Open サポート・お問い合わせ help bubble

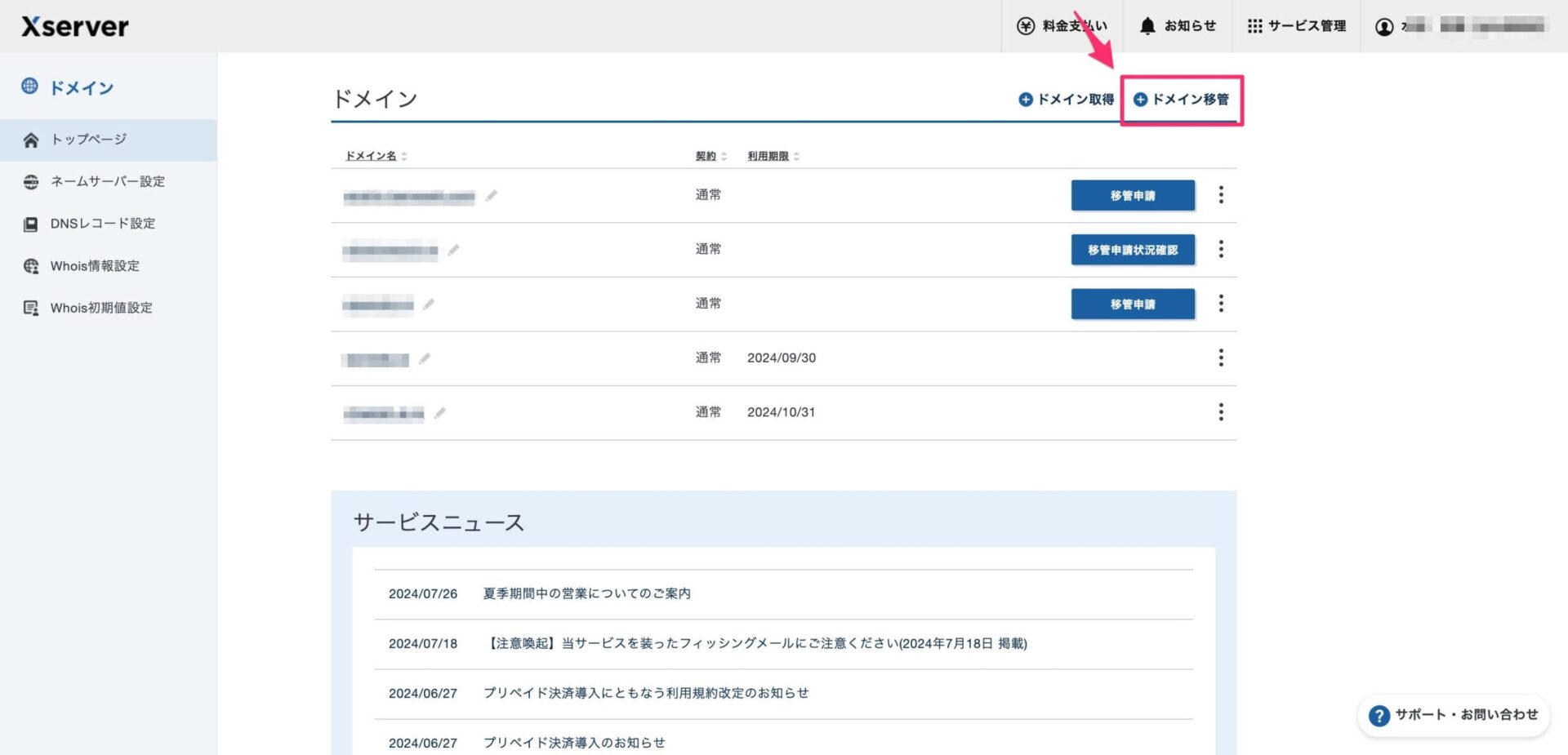pyautogui.click(x=1453, y=715)
